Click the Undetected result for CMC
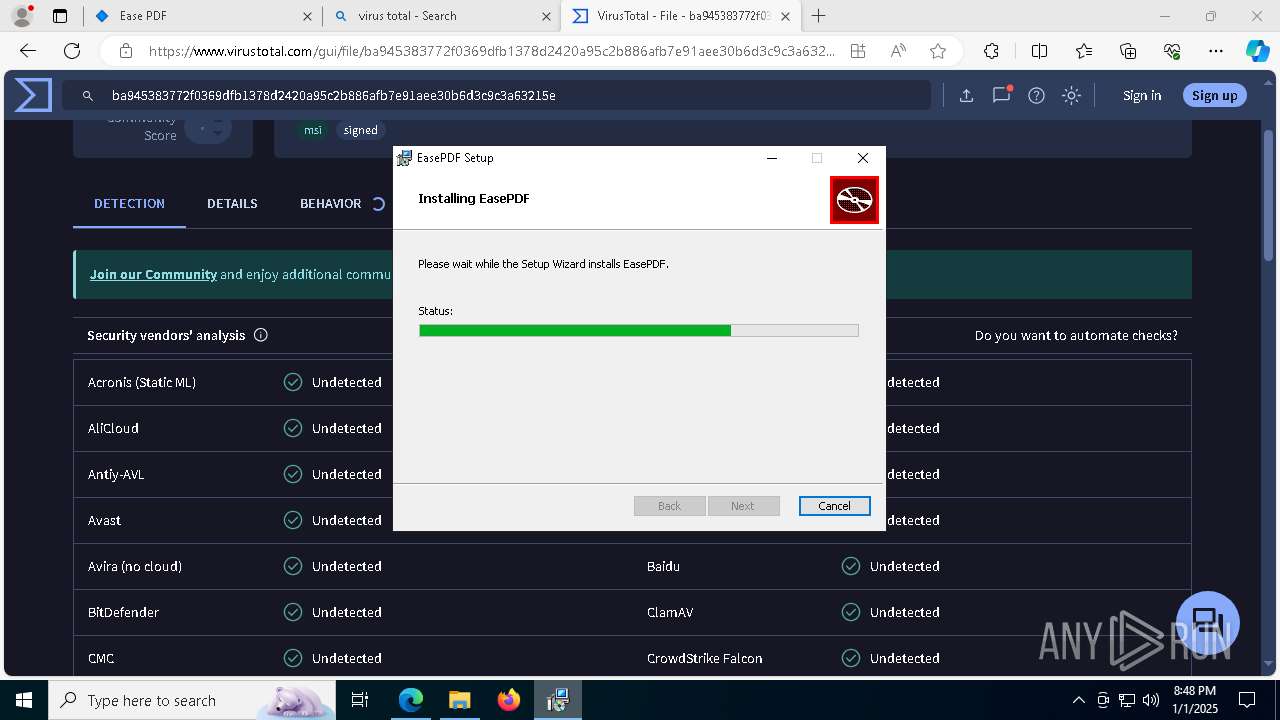The image size is (1280, 720). click(346, 658)
